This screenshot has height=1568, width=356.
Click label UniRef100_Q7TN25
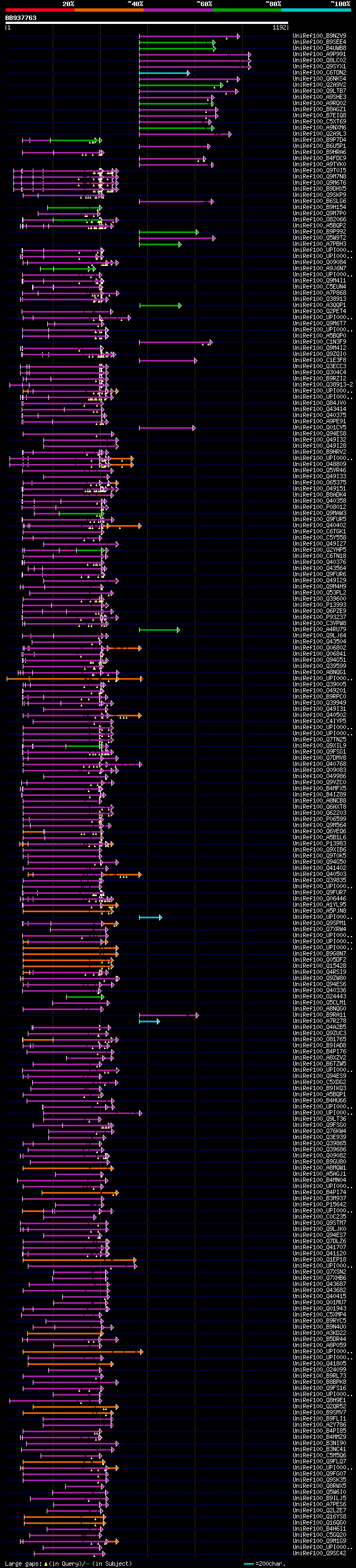319,739
